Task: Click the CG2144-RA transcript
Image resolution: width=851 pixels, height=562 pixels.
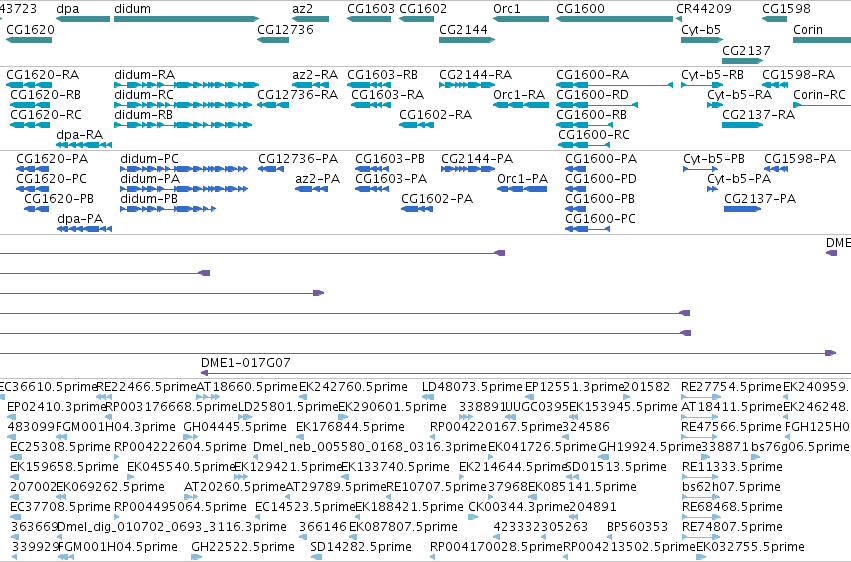Action: tap(467, 85)
